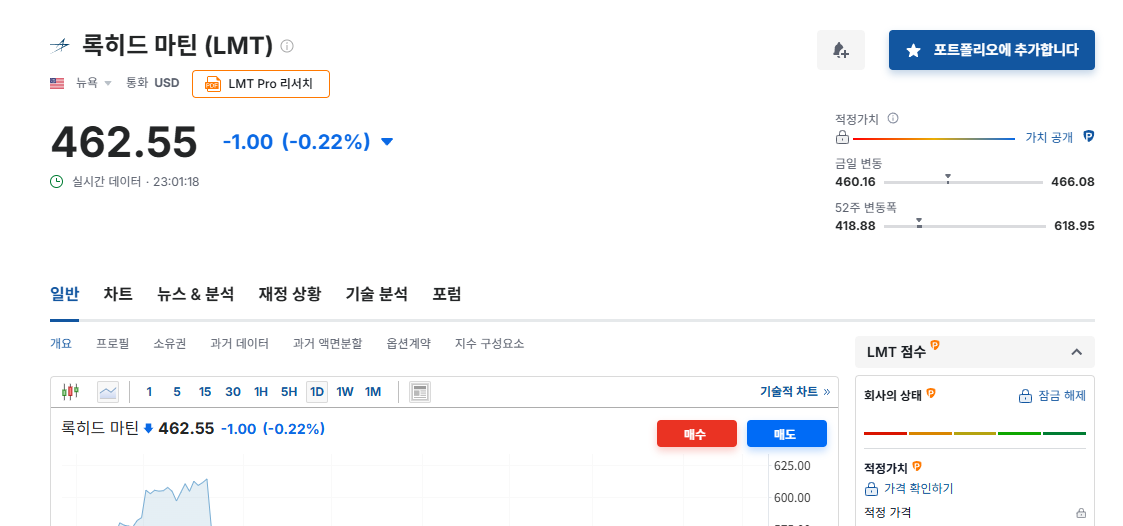Set chart interval to 5 minutes
This screenshot has width=1123, height=526.
pos(177,392)
